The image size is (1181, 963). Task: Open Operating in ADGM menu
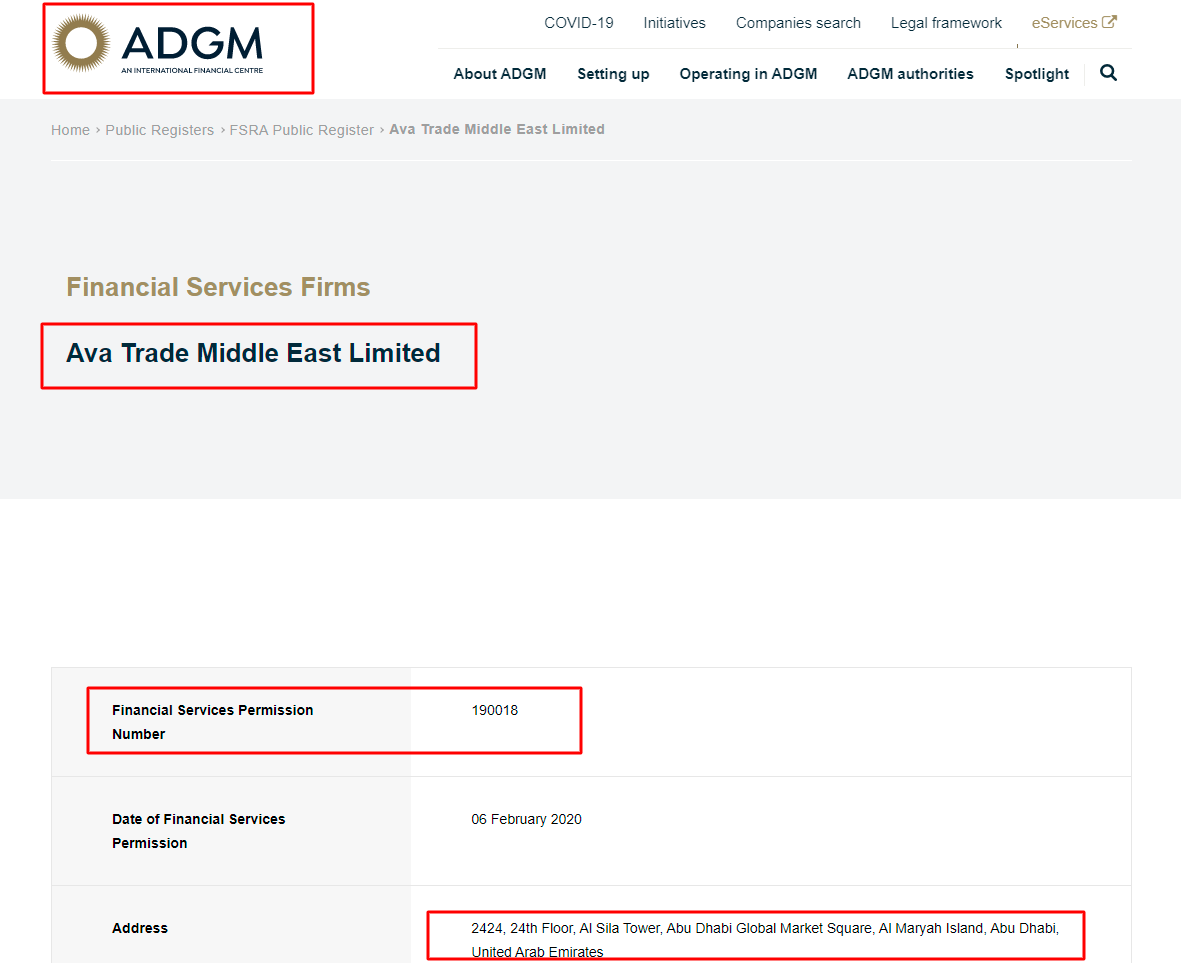click(x=748, y=74)
